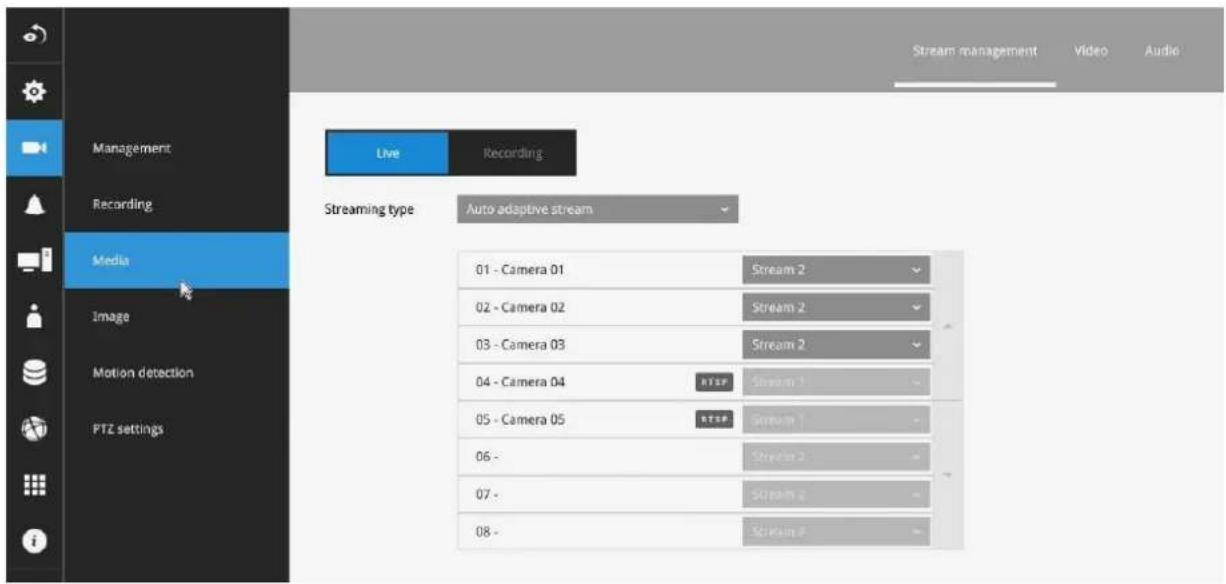Open the information icon

click(33, 540)
